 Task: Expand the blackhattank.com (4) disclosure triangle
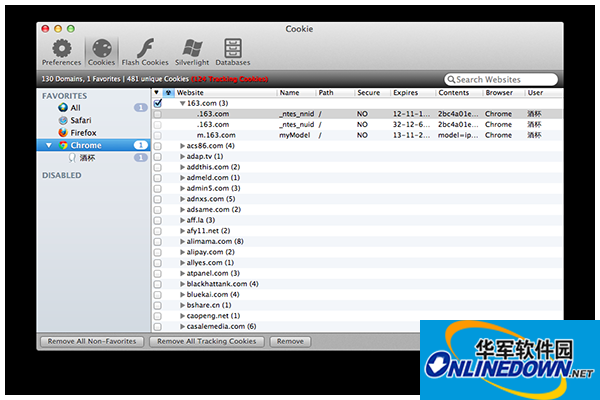pos(183,284)
